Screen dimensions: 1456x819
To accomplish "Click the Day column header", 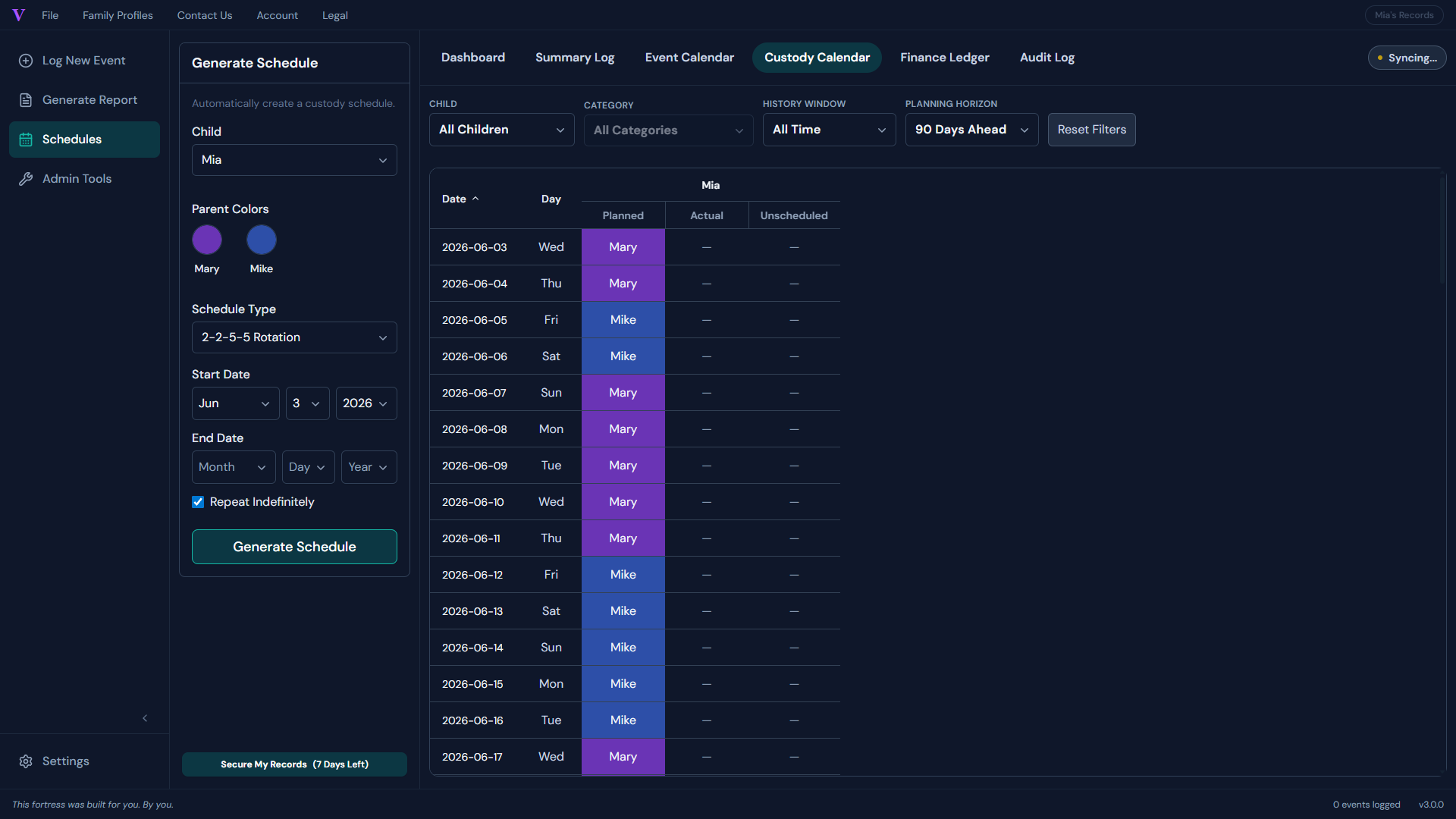I will tap(551, 199).
